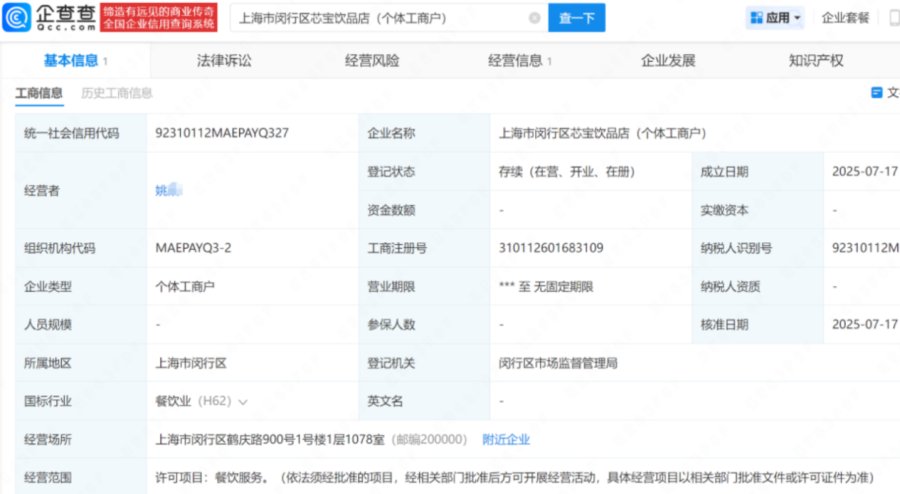Select registration number 310112601683109
Image resolution: width=900 pixels, height=494 pixels.
pyautogui.click(x=551, y=248)
